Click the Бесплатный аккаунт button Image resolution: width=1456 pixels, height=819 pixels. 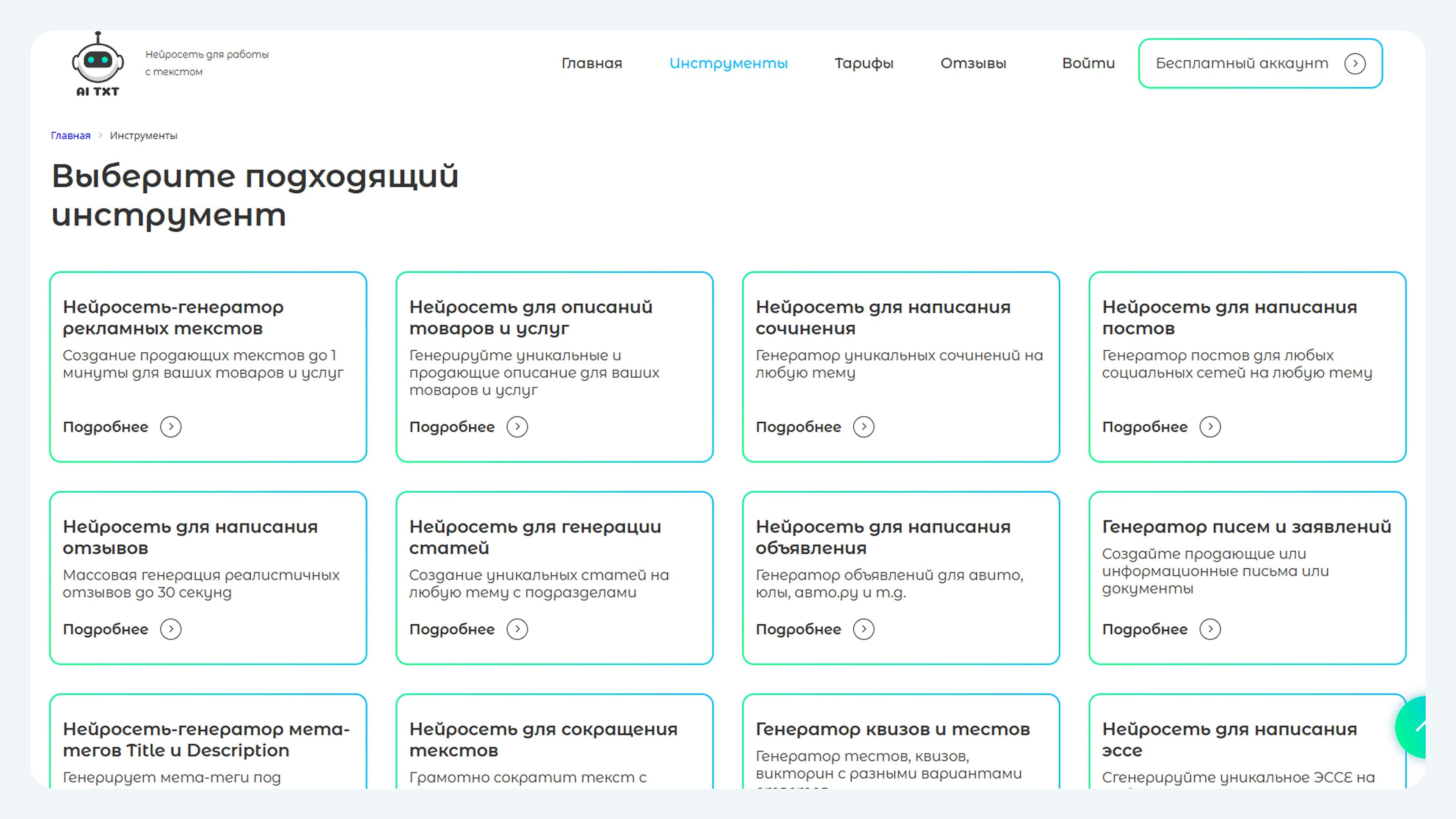click(x=1241, y=63)
